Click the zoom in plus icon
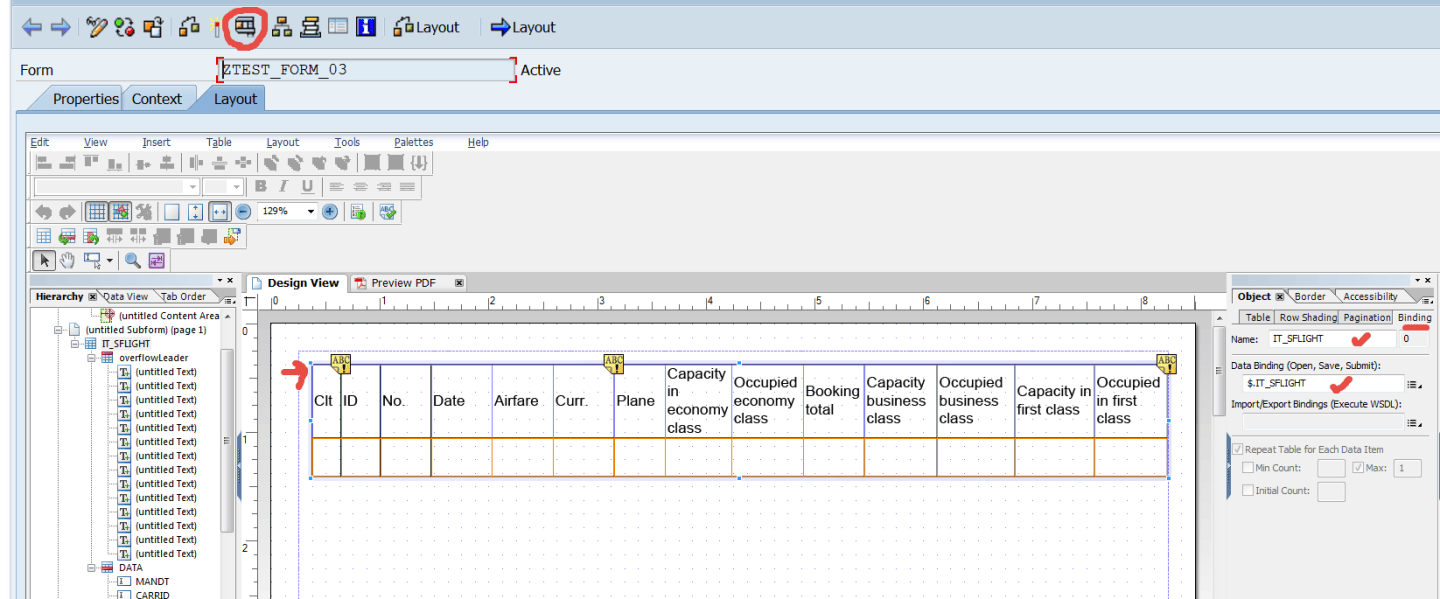The width and height of the screenshot is (1440, 599). click(x=330, y=212)
